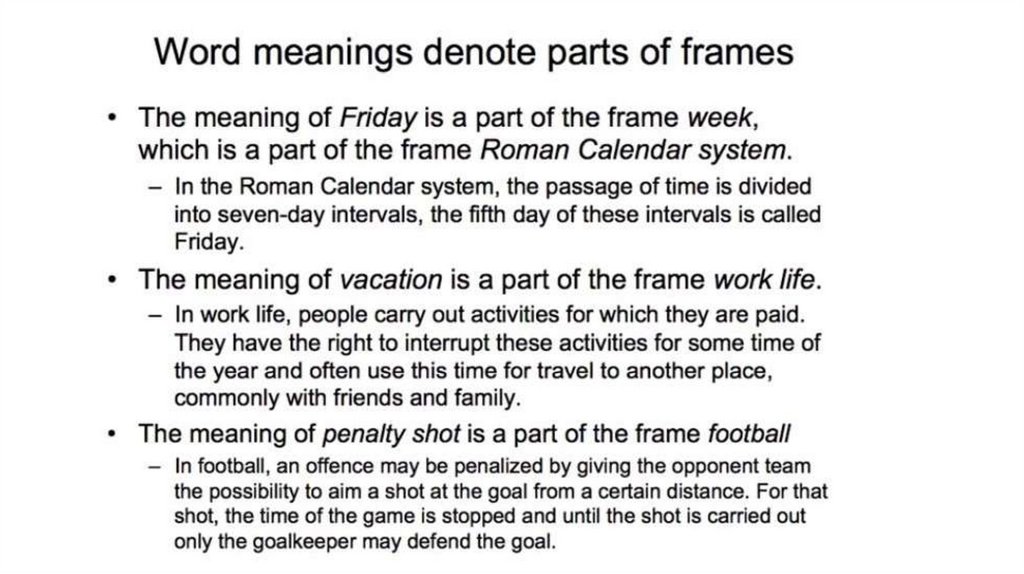
Task: Click the bullet point before the Friday sentence
Action: [114, 119]
